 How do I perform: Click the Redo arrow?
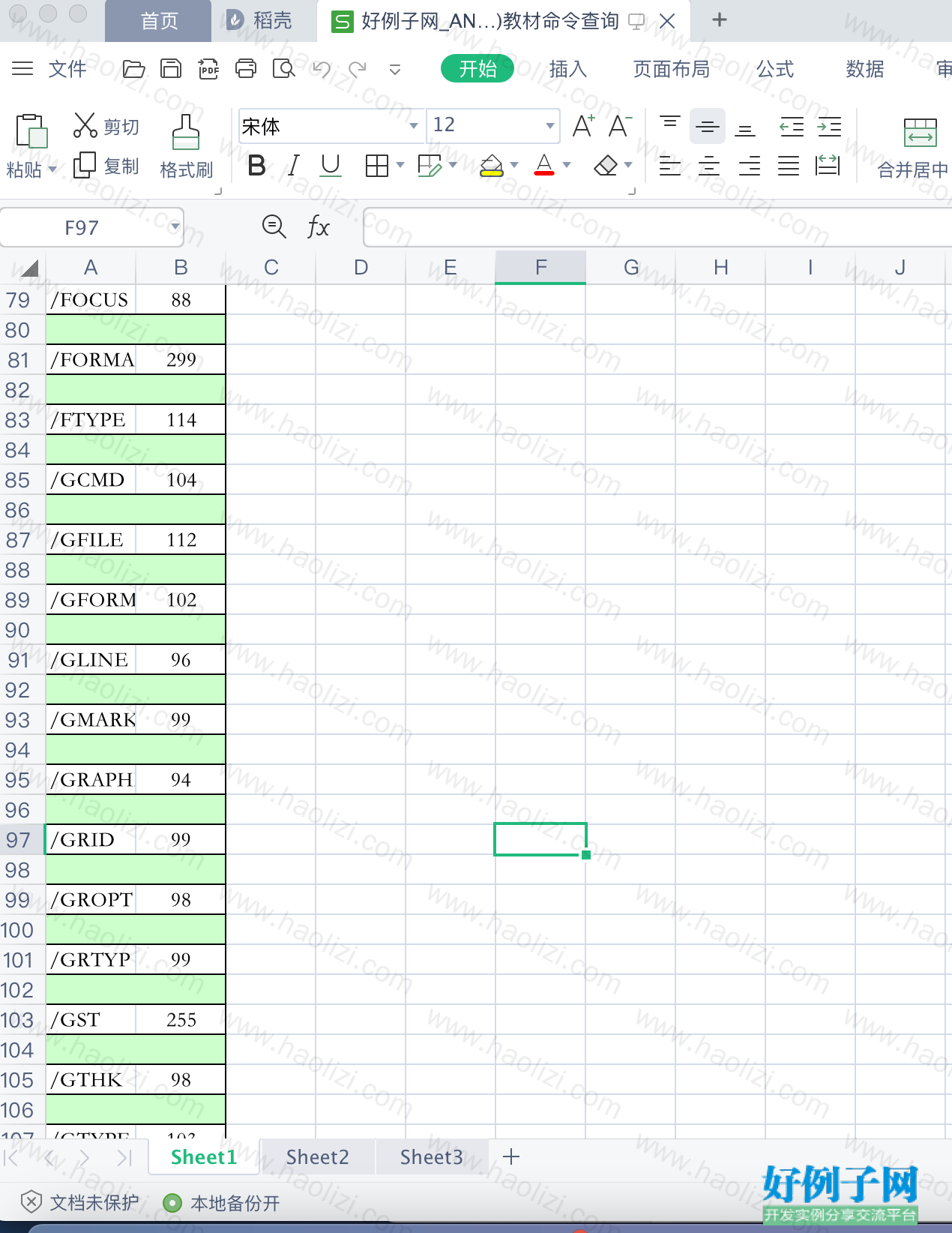coord(358,69)
